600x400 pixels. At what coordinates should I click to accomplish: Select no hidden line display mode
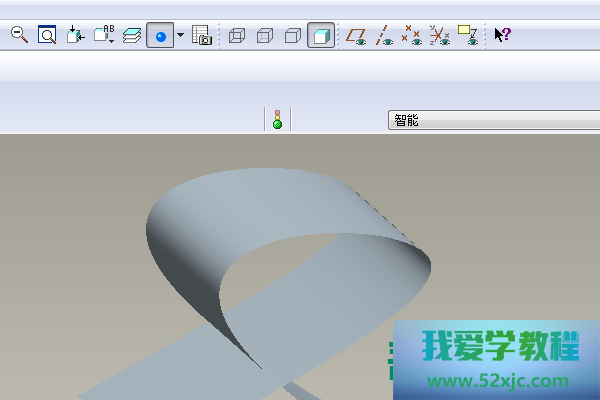[x=293, y=36]
